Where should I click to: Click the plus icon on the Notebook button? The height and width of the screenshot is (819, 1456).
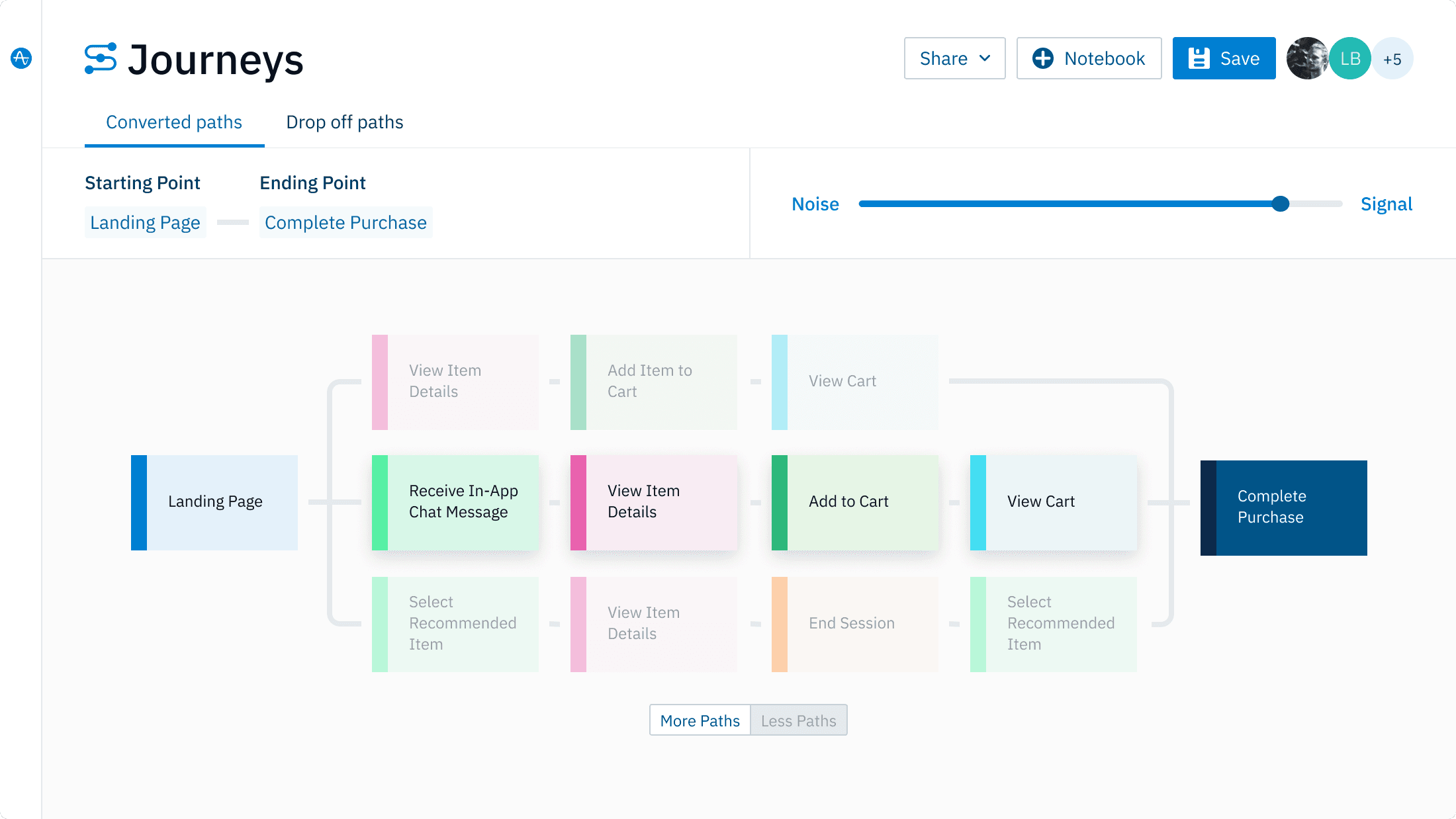[x=1043, y=58]
